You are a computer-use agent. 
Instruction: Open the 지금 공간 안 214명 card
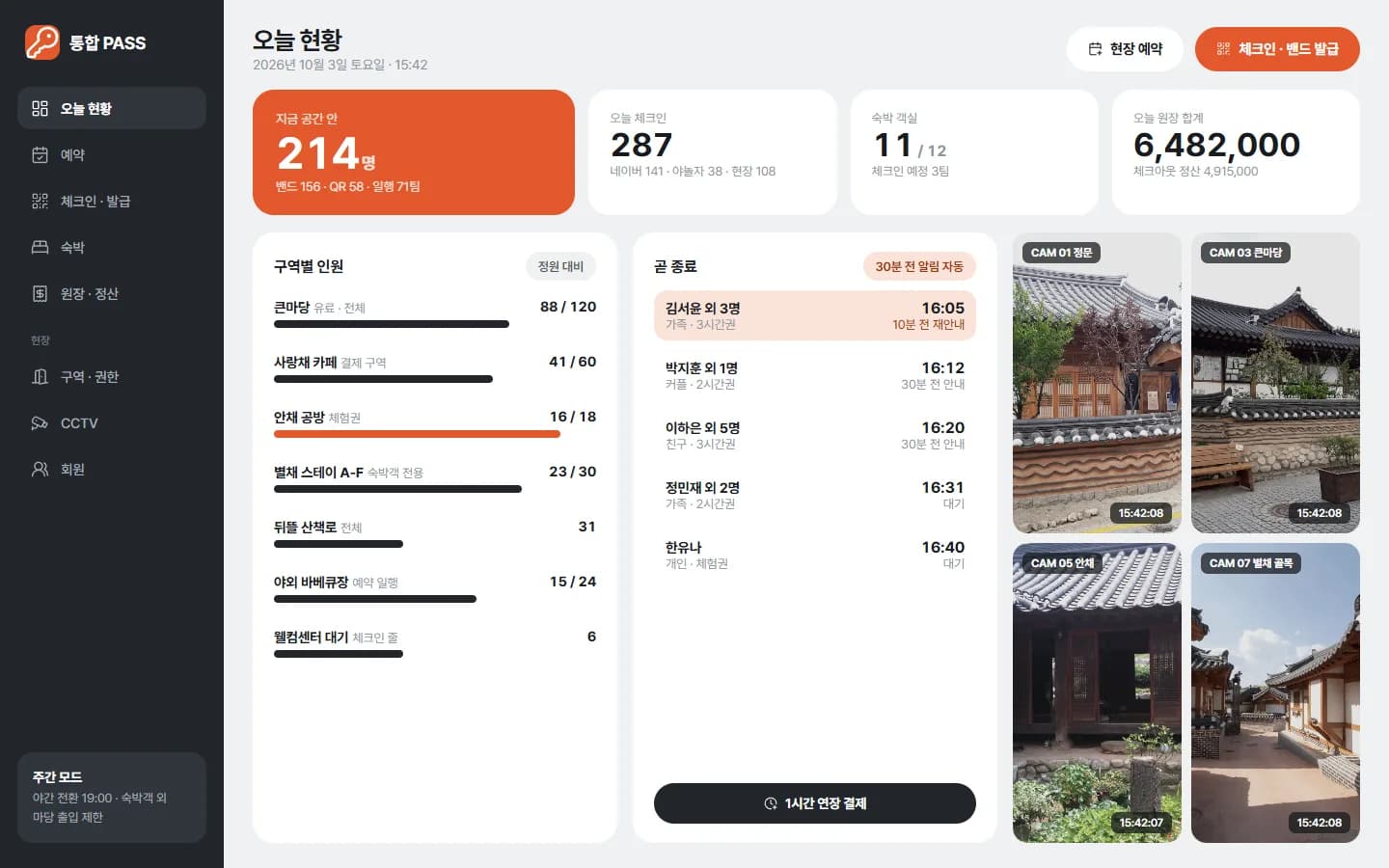414,152
